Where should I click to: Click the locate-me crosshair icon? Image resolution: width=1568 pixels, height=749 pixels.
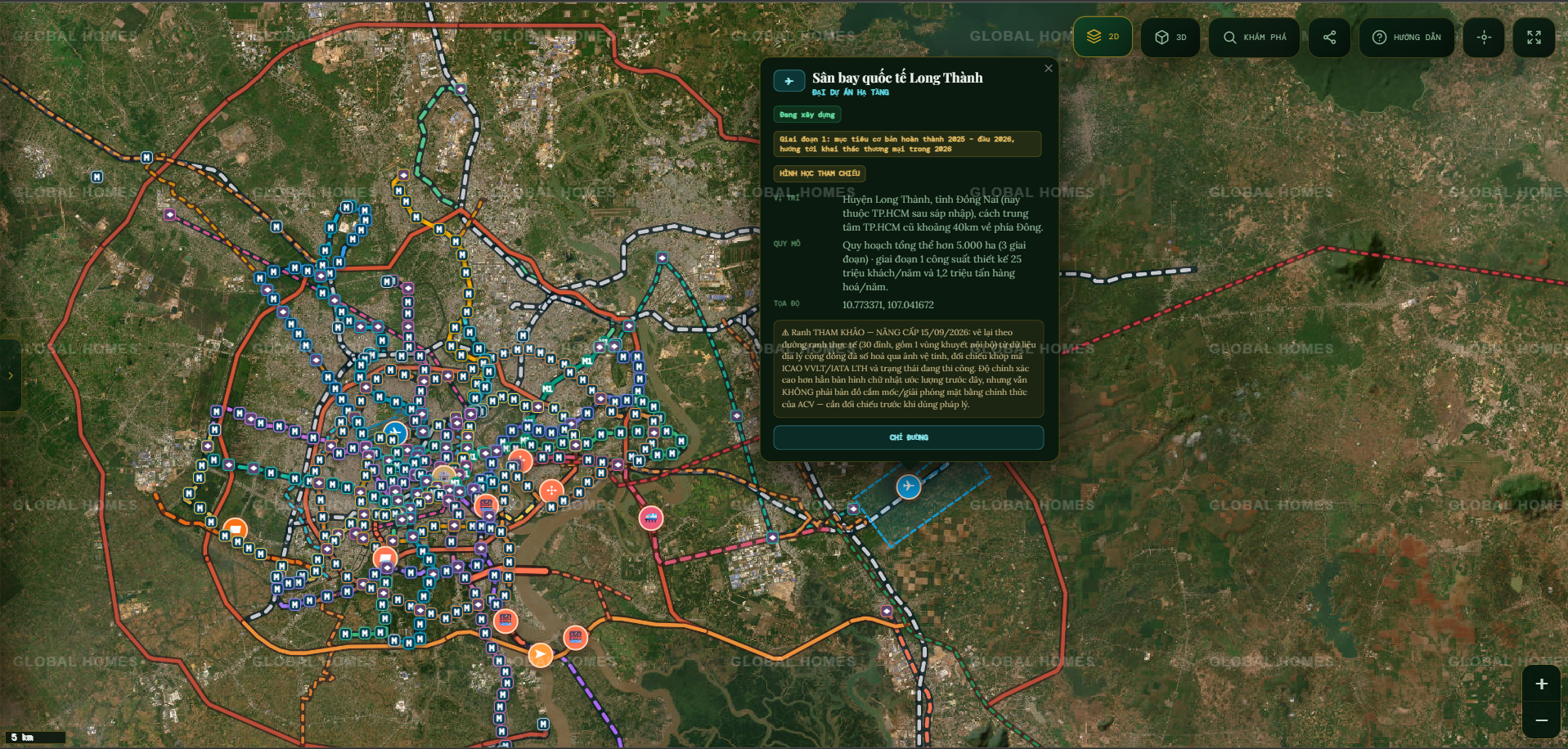point(1484,37)
